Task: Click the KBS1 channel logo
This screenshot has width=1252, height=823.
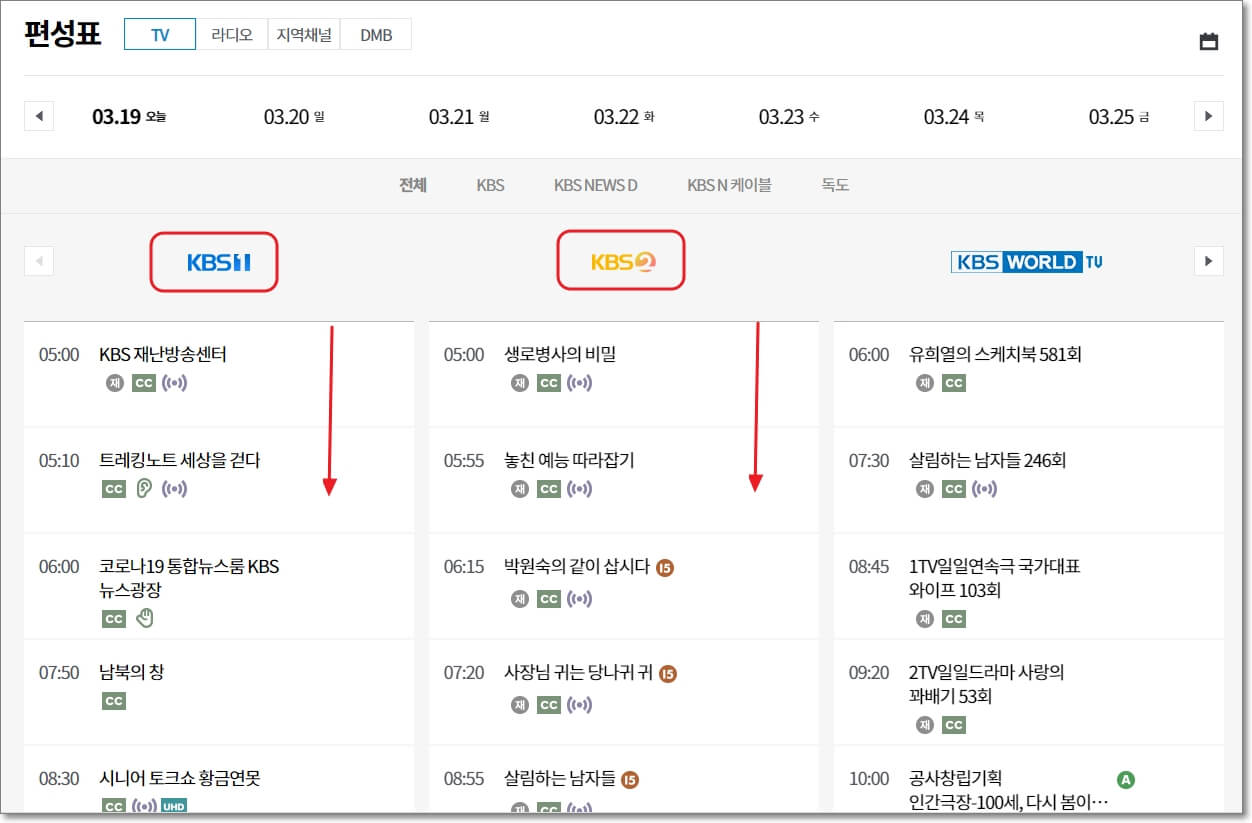Action: tap(218, 262)
